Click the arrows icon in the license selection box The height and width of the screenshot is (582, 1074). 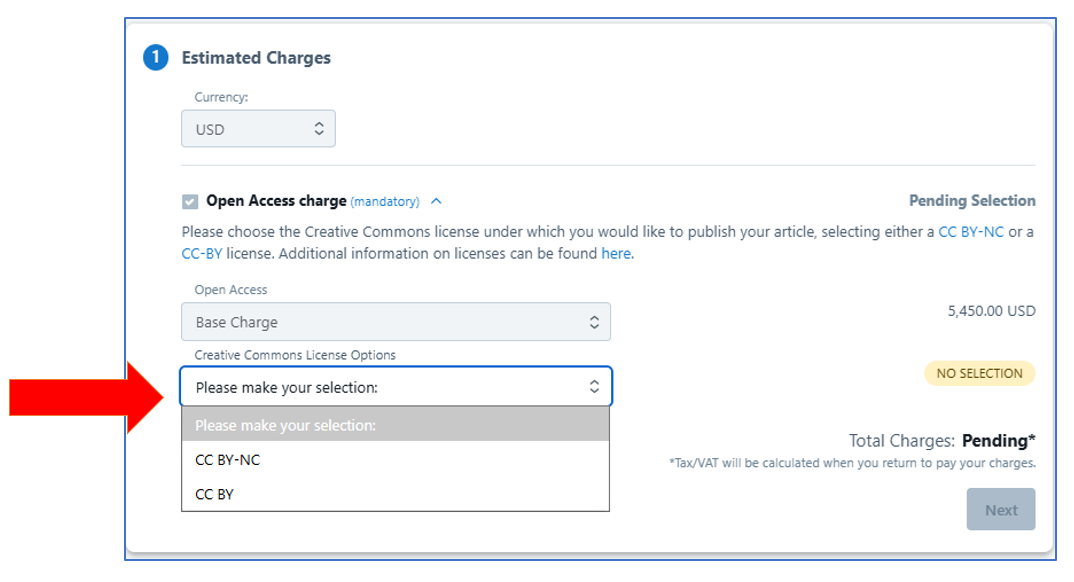click(594, 387)
